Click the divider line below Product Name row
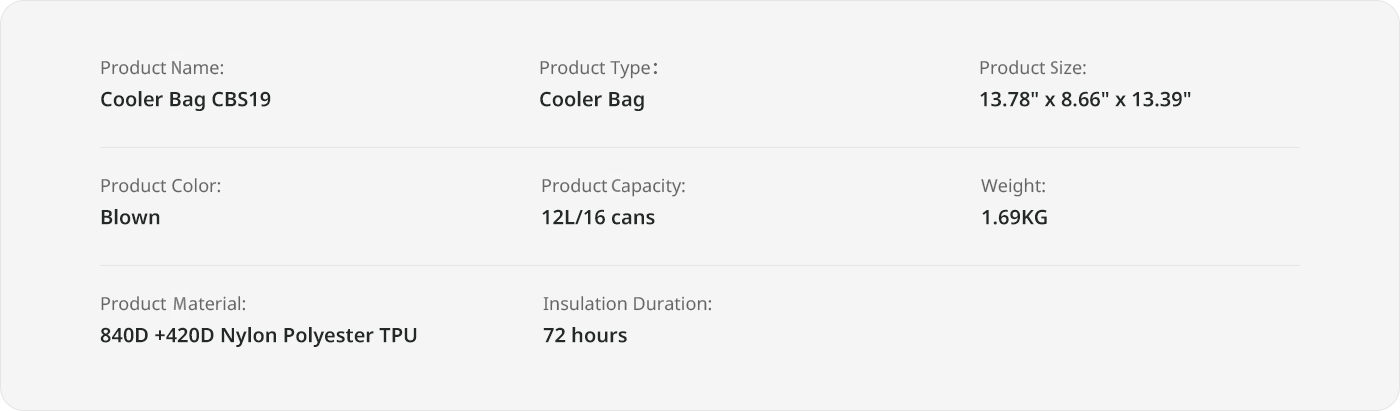 [x=700, y=147]
